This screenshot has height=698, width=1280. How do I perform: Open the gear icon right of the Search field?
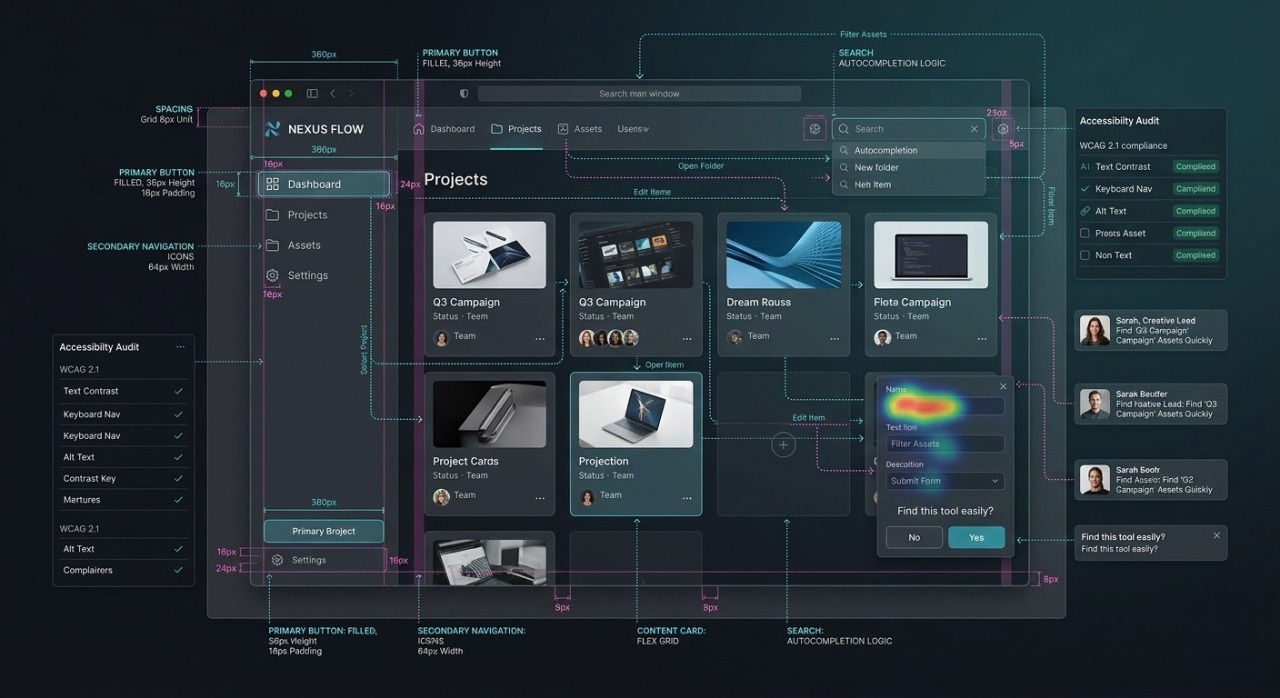coord(1003,129)
